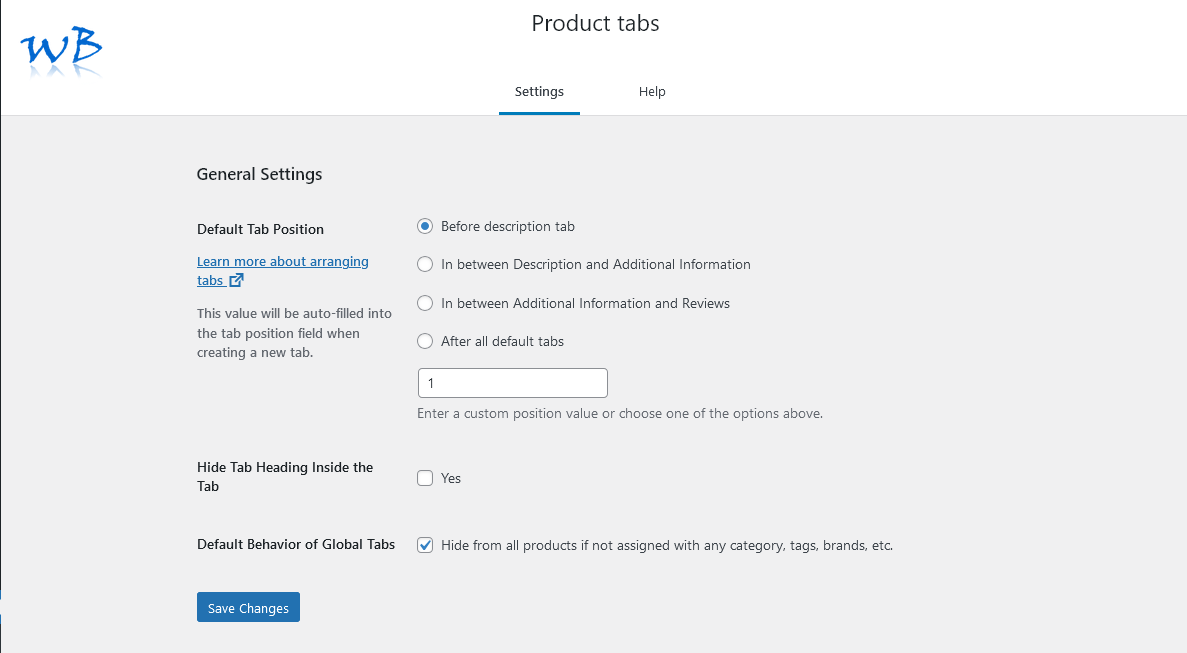
Task: Open the Help tab
Action: [x=652, y=92]
